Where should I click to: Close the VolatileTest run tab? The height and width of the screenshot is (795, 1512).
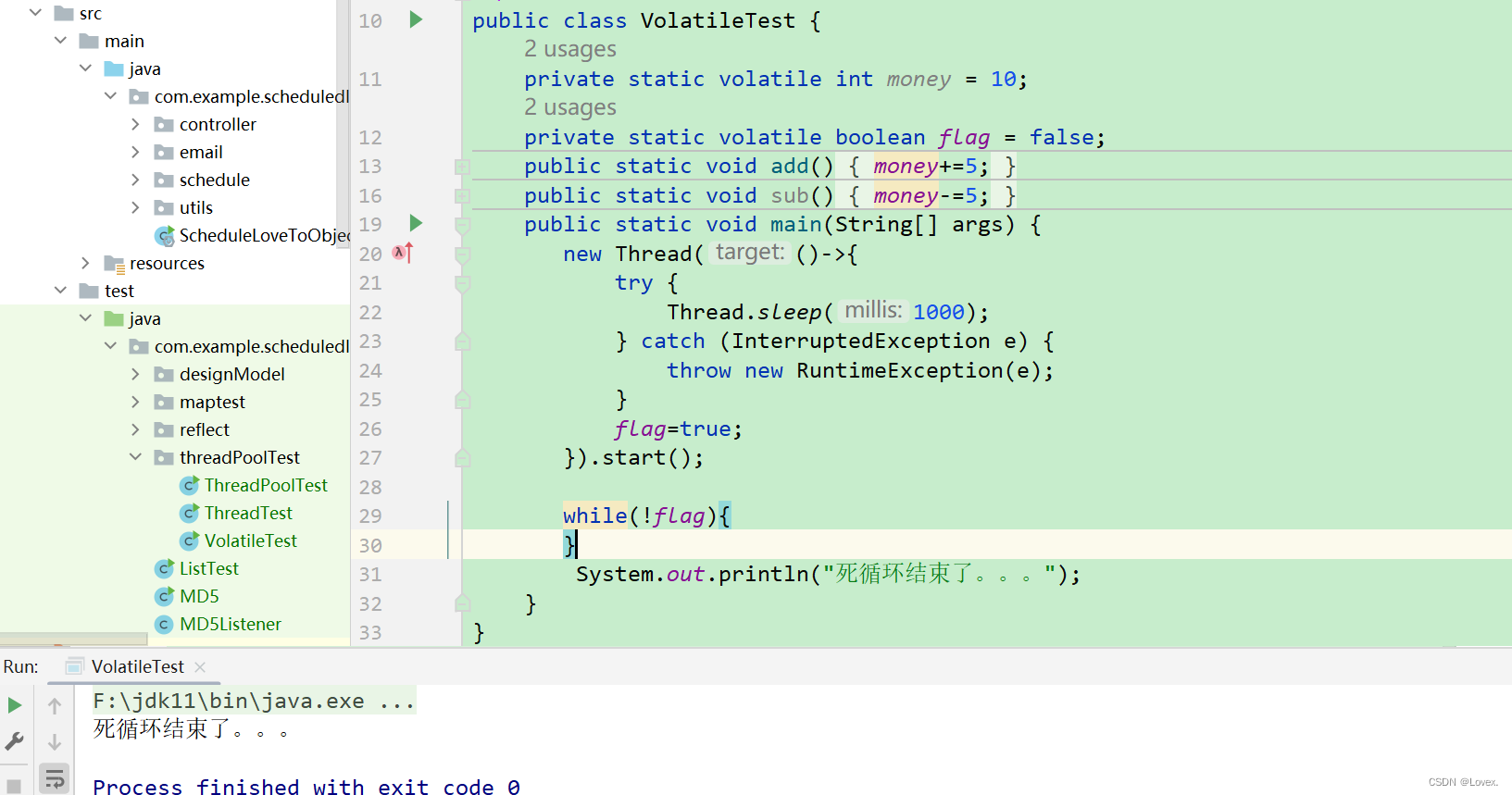200,666
